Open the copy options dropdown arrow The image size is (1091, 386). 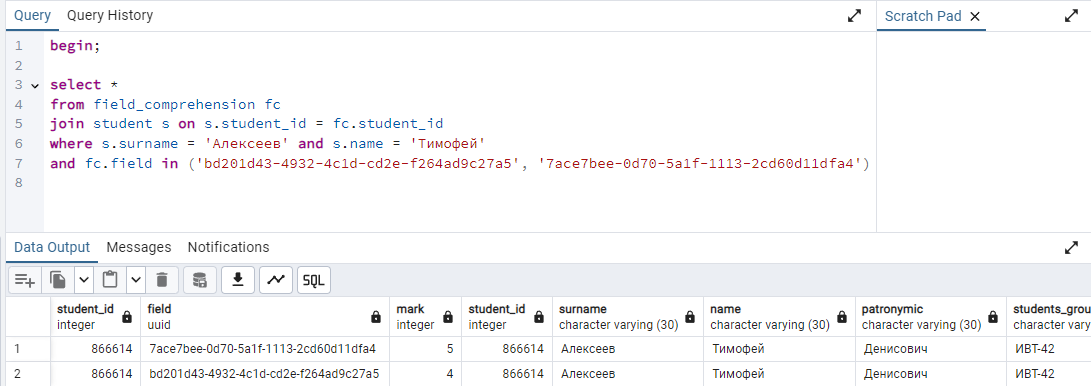83,280
